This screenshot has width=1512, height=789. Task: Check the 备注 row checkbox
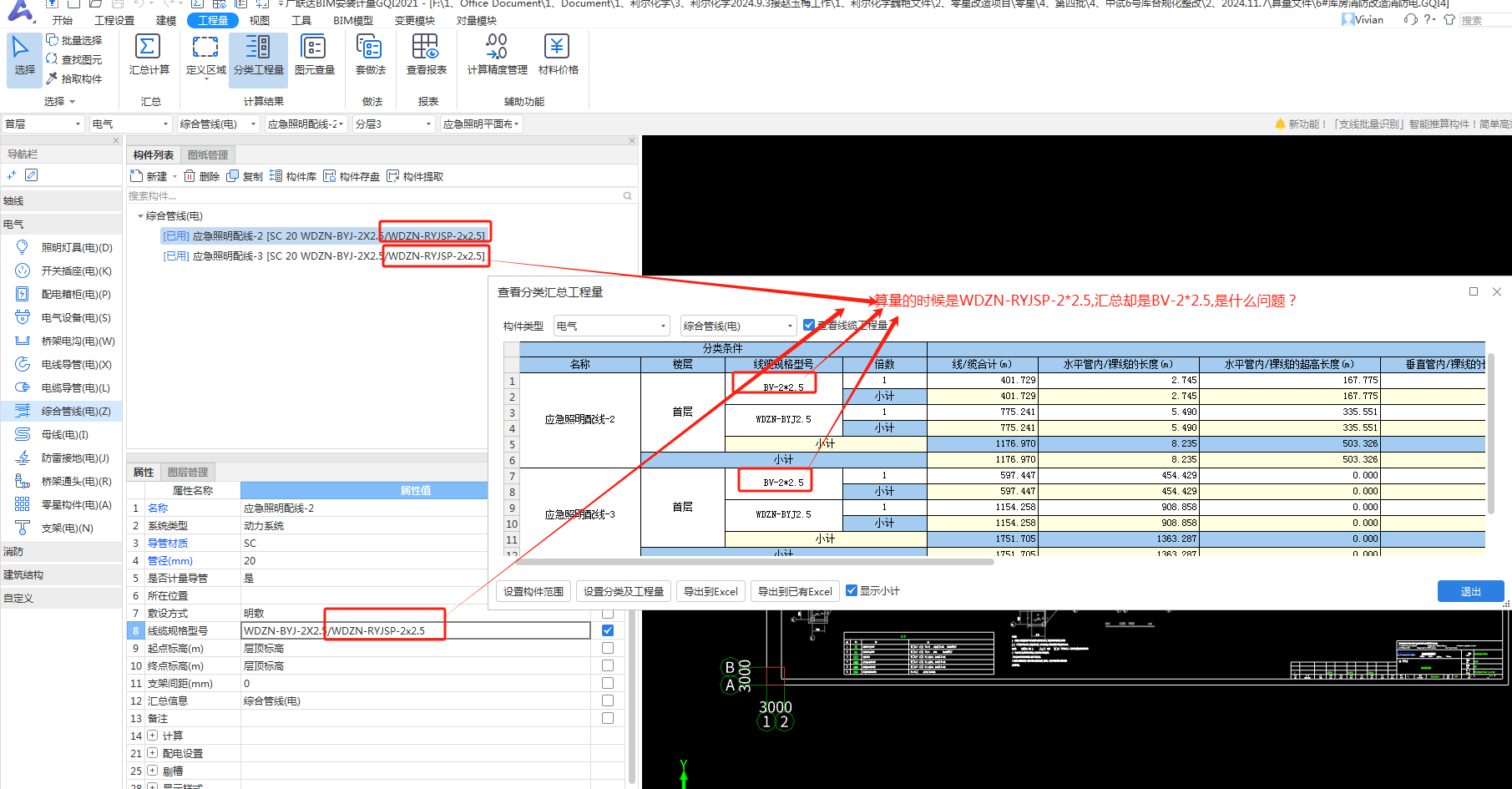click(608, 718)
